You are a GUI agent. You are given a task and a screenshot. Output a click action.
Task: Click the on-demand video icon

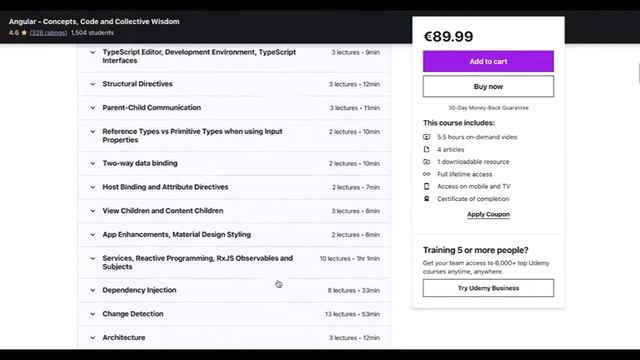(427, 137)
